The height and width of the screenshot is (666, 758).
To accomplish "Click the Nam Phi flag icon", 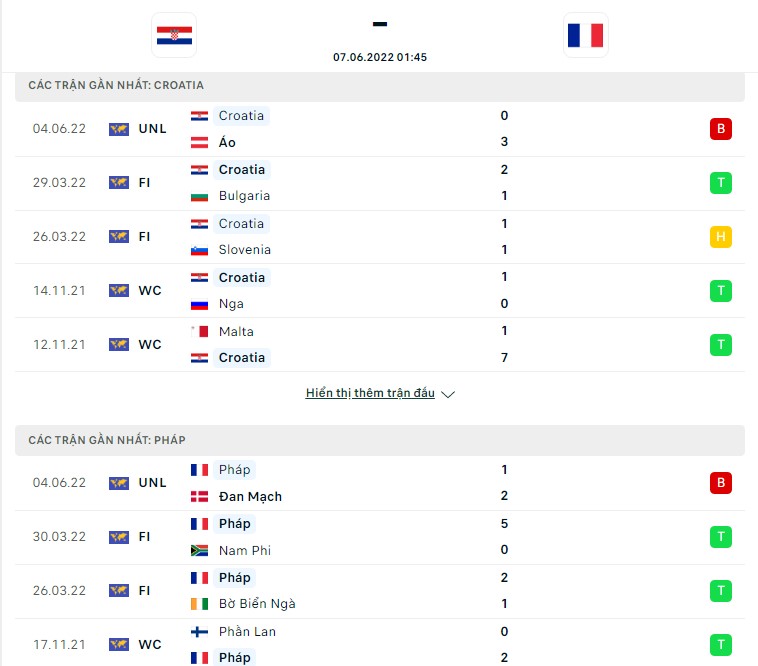I will pyautogui.click(x=199, y=550).
